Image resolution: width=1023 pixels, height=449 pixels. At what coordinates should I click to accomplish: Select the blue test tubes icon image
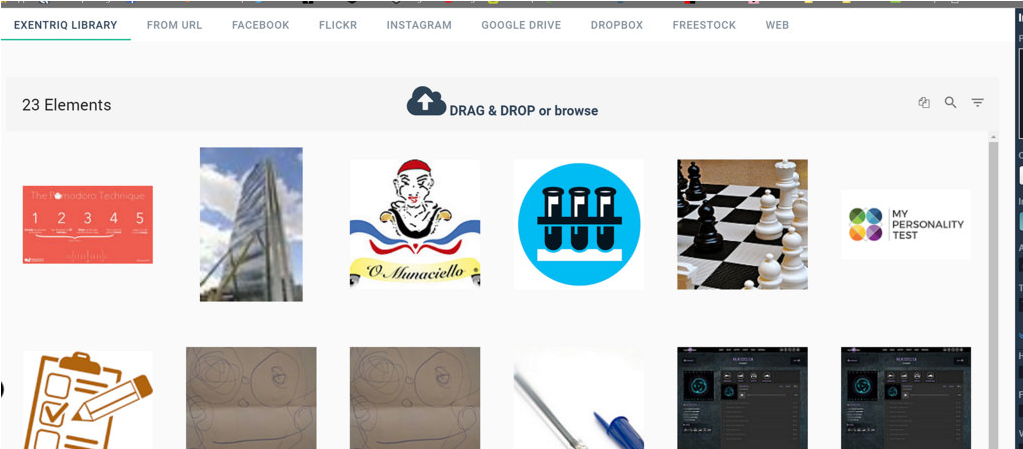point(579,224)
